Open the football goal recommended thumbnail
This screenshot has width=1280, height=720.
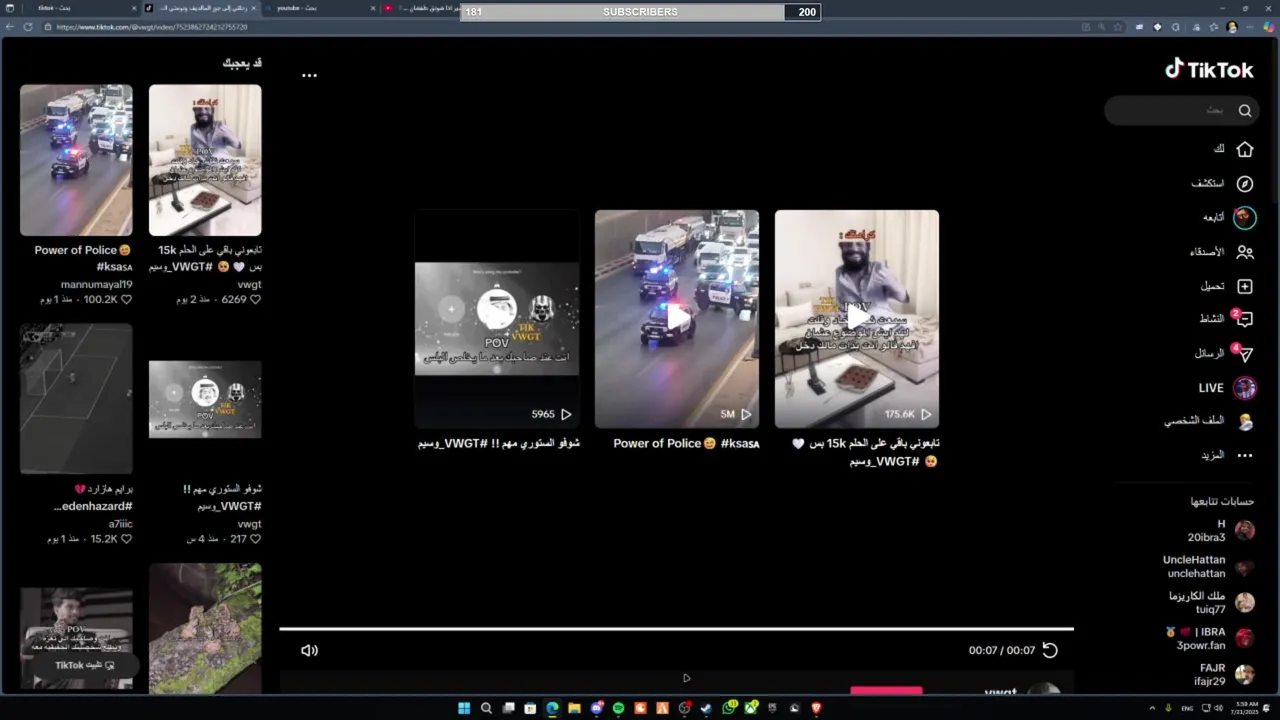(76, 399)
